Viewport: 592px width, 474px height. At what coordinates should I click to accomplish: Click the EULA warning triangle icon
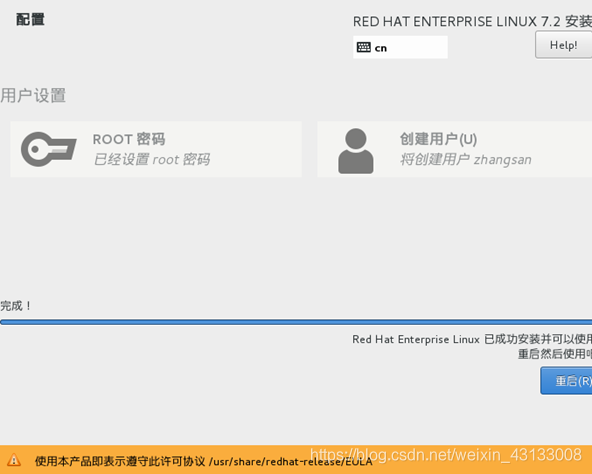[14, 460]
